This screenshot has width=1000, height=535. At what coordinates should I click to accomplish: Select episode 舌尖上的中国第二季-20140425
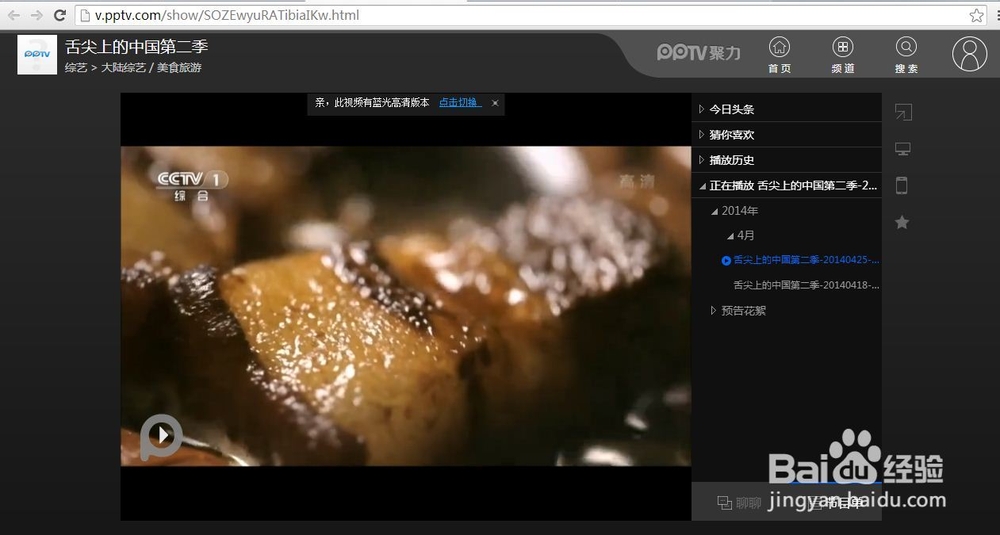806,260
